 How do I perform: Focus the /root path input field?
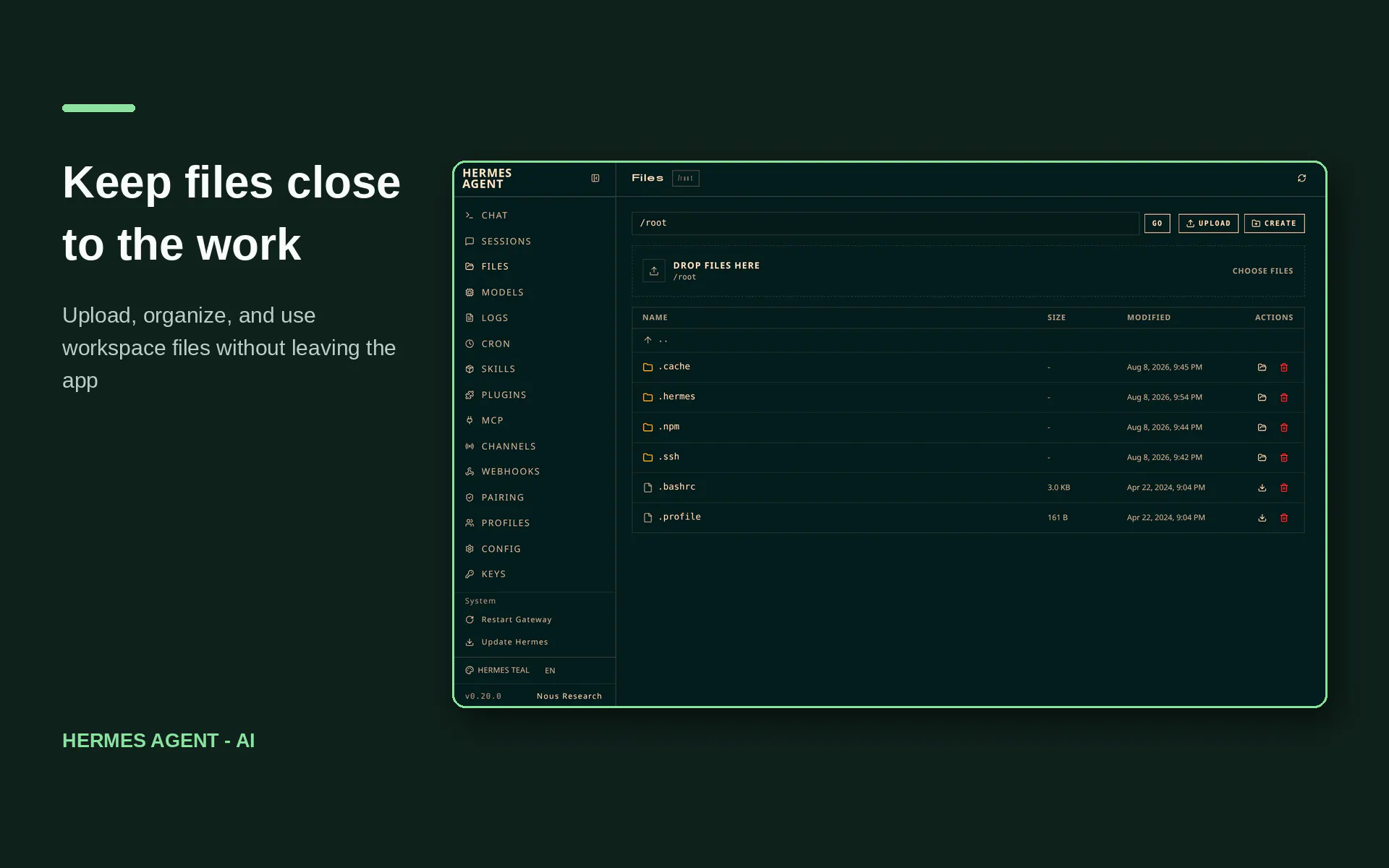[x=885, y=224]
